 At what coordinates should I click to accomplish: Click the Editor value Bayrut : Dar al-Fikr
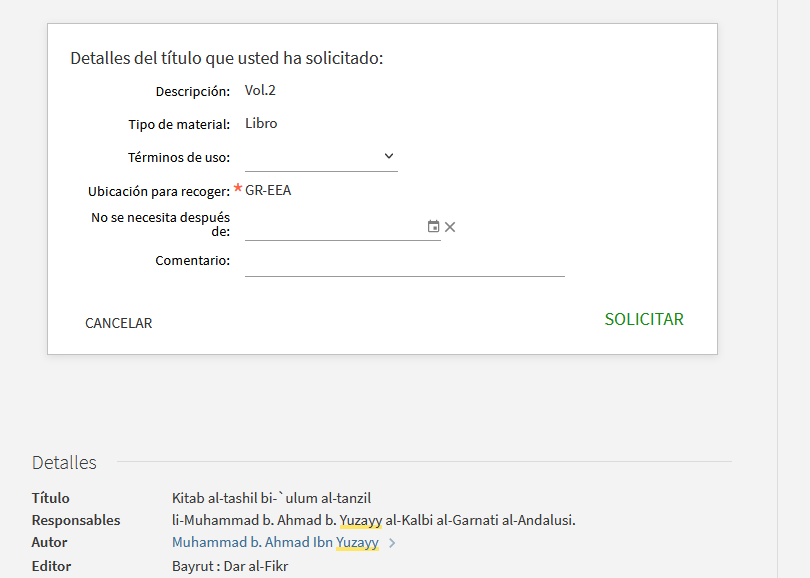tap(230, 566)
